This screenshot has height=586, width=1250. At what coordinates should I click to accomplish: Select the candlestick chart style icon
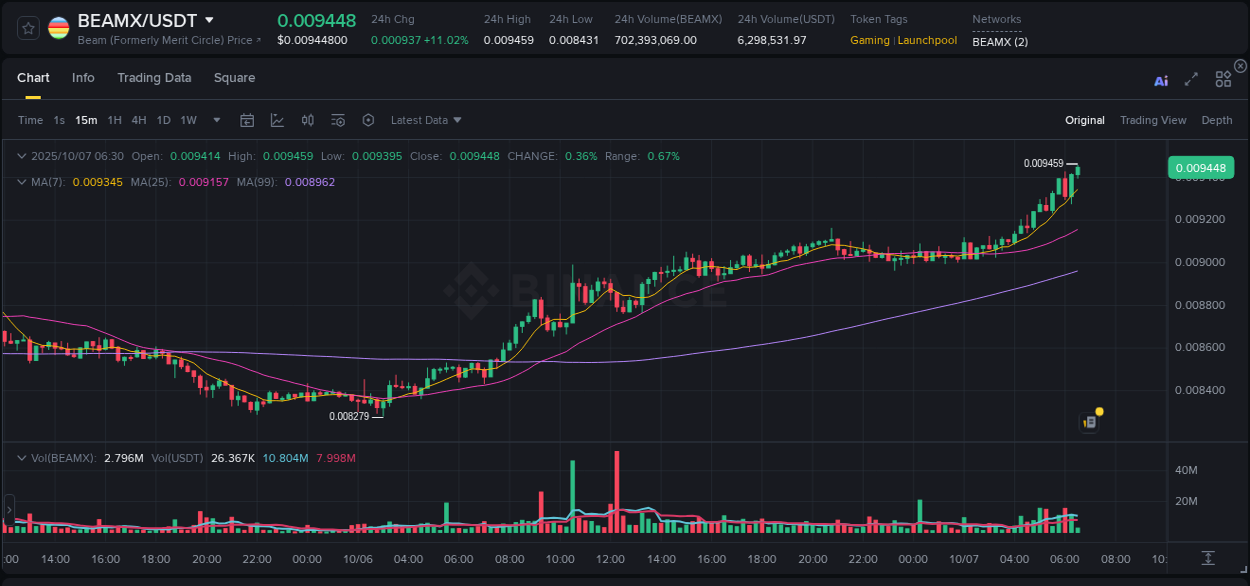(308, 120)
